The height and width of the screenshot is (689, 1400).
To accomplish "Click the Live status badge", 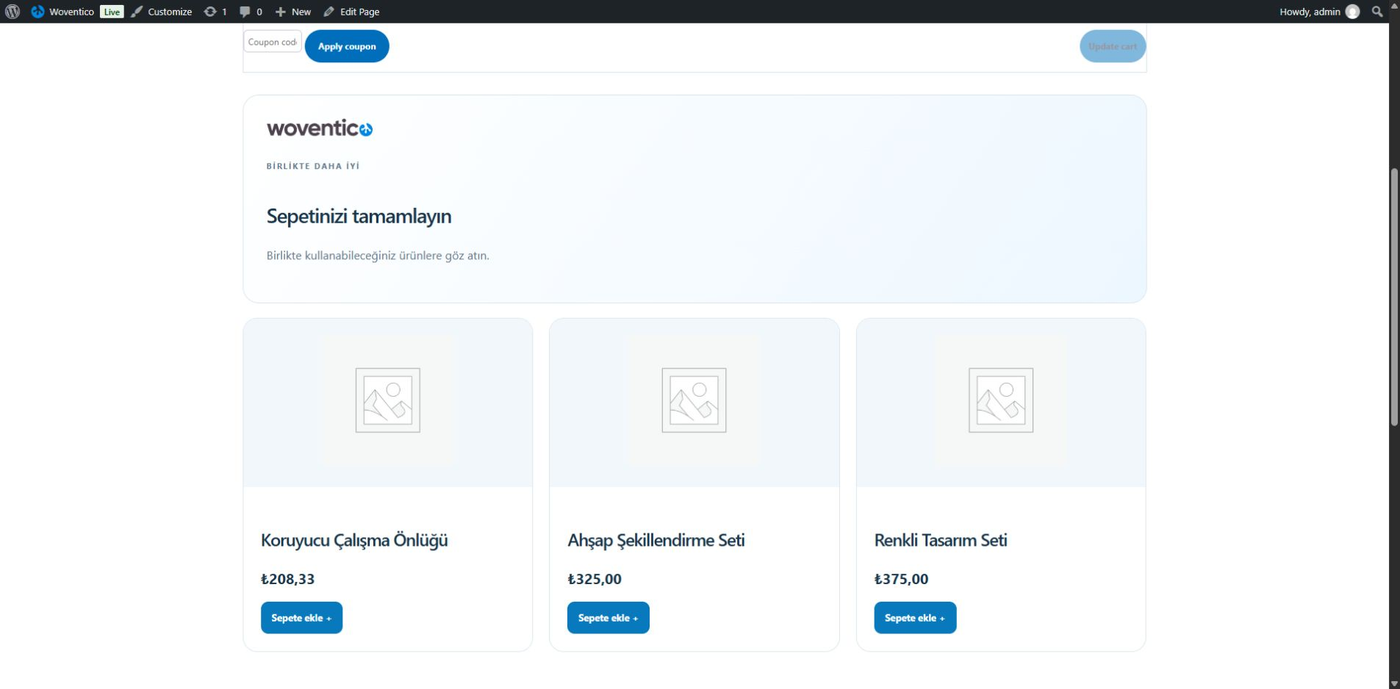I will pyautogui.click(x=111, y=12).
